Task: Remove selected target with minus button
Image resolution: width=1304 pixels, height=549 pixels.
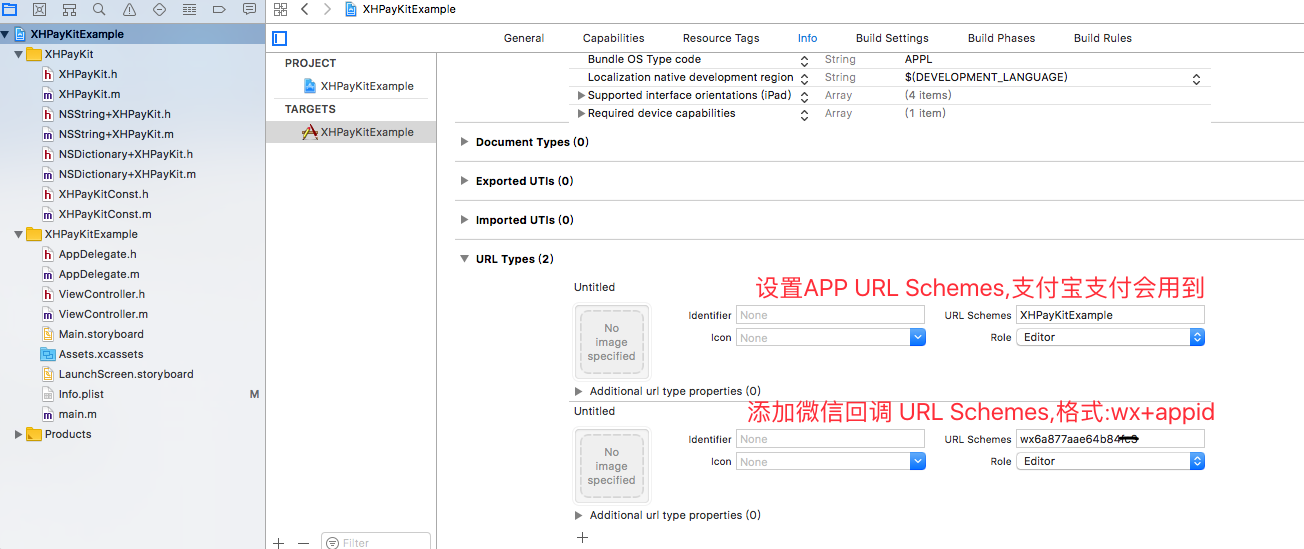Action: coord(304,543)
